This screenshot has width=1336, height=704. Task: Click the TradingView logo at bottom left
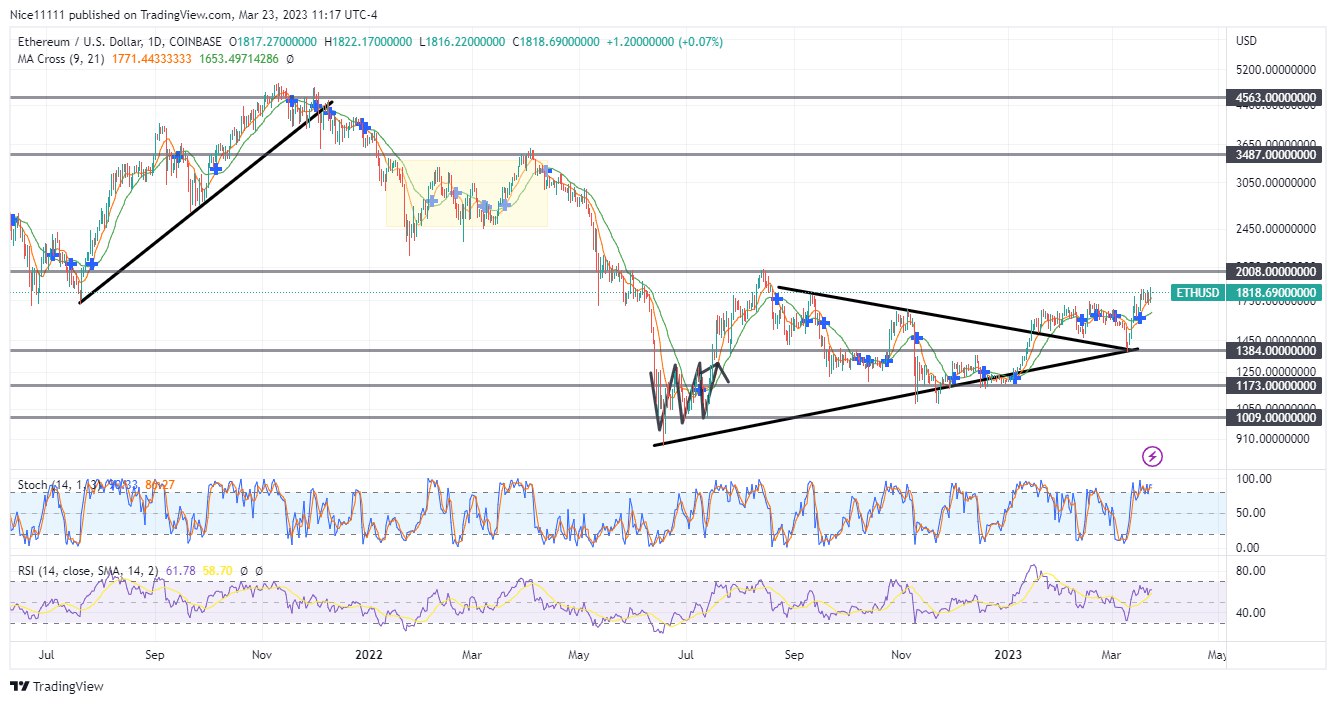click(57, 687)
